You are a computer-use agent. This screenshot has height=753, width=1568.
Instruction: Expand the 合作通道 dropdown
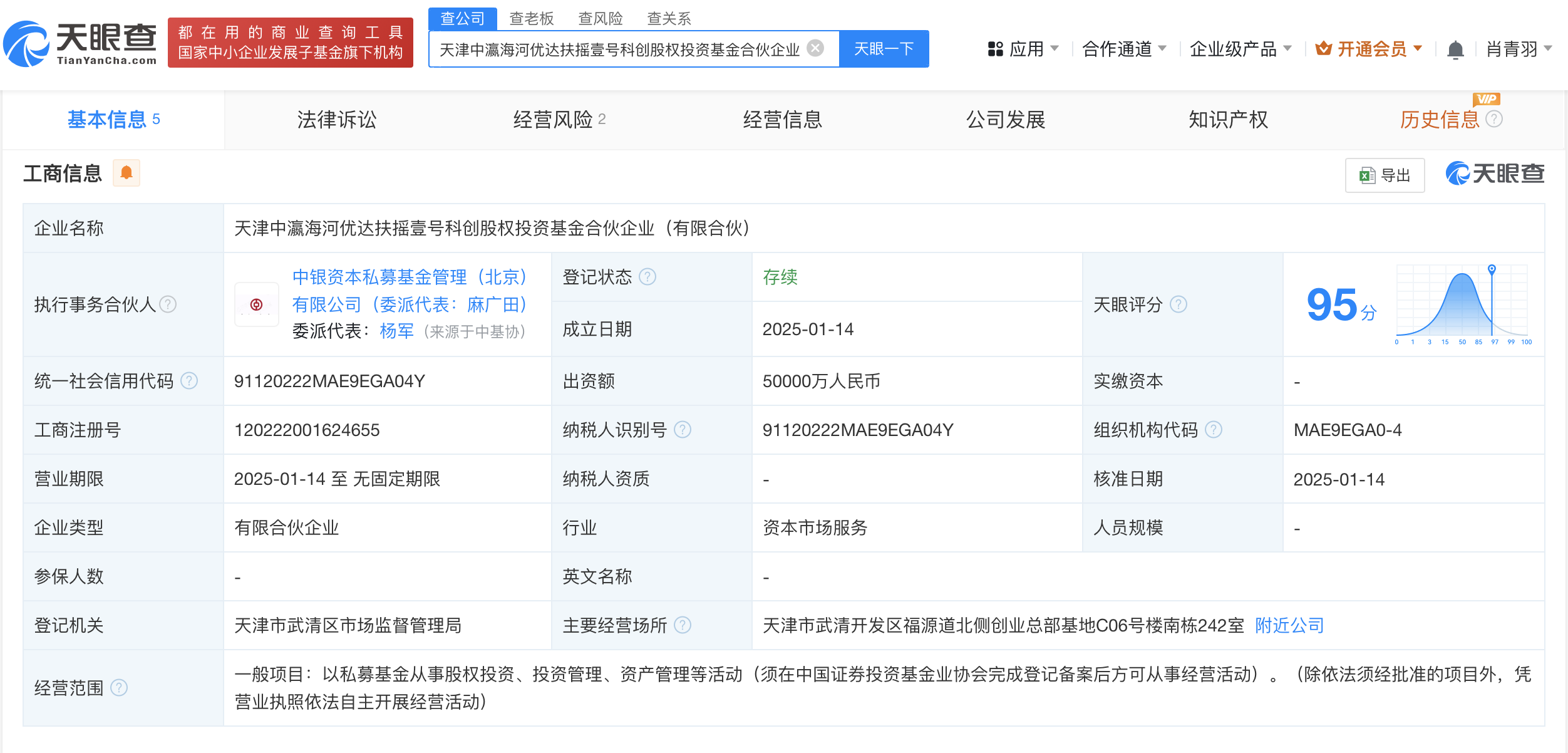point(1162,48)
